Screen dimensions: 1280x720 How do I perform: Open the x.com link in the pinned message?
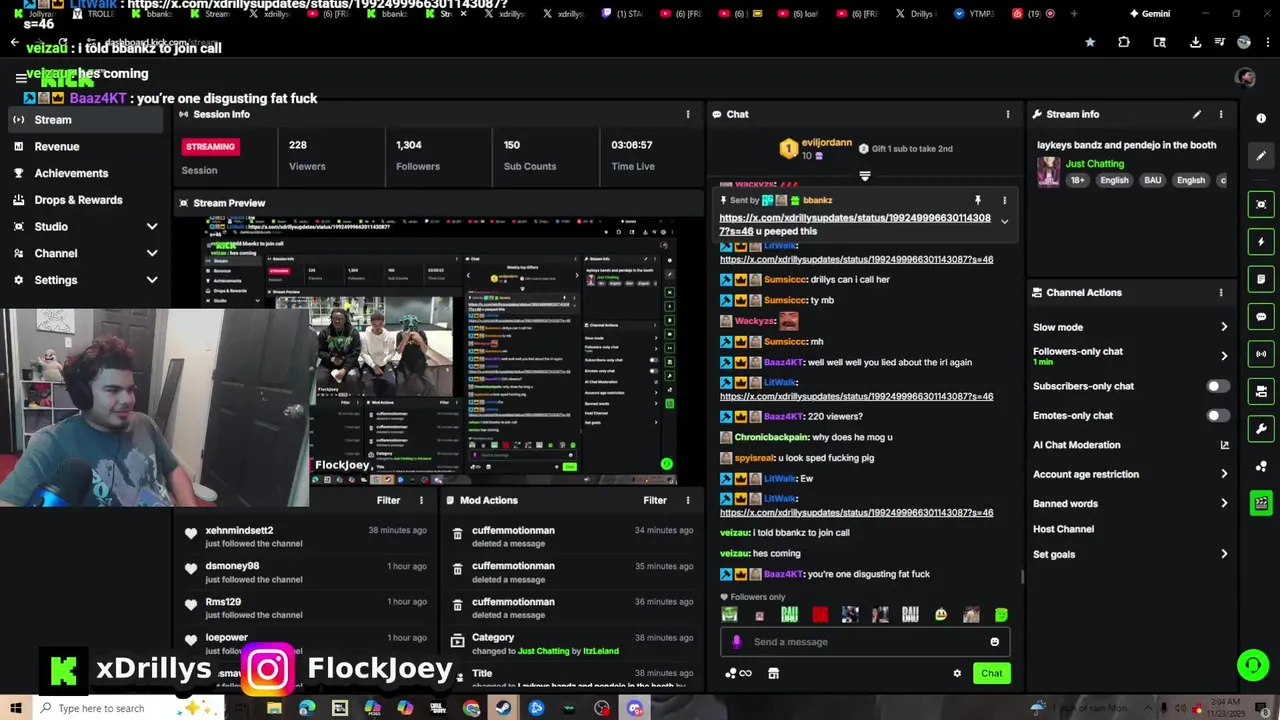pyautogui.click(x=855, y=224)
